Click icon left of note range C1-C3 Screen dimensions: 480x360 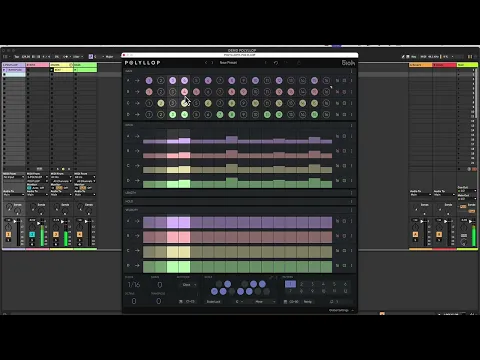tap(181, 302)
